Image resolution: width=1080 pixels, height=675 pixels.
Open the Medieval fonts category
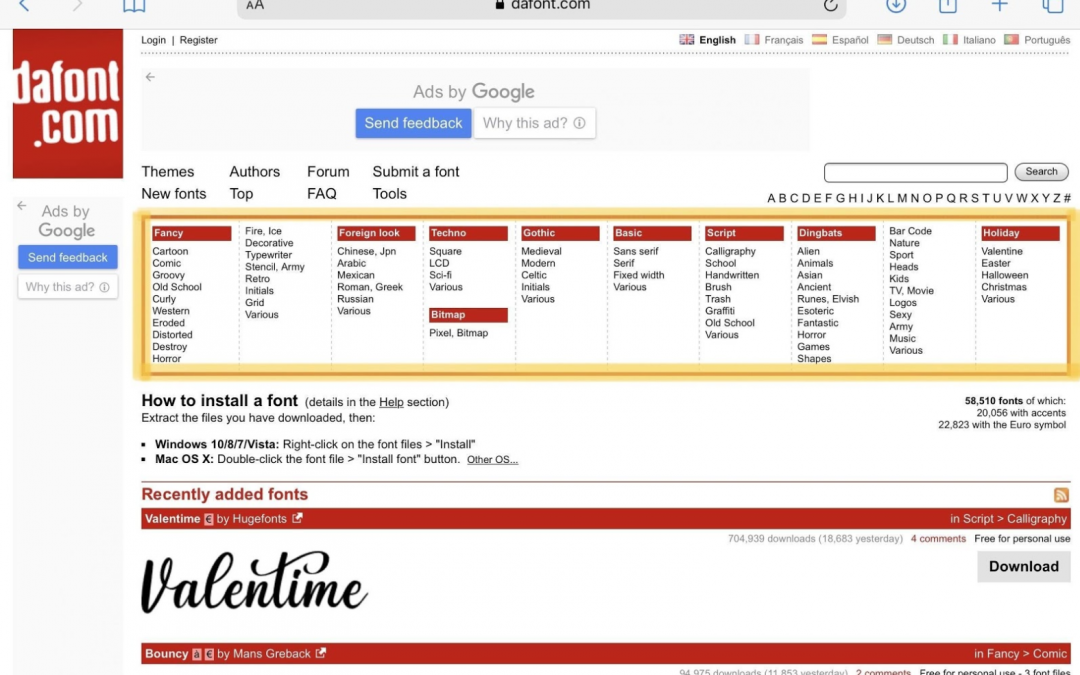pos(541,251)
